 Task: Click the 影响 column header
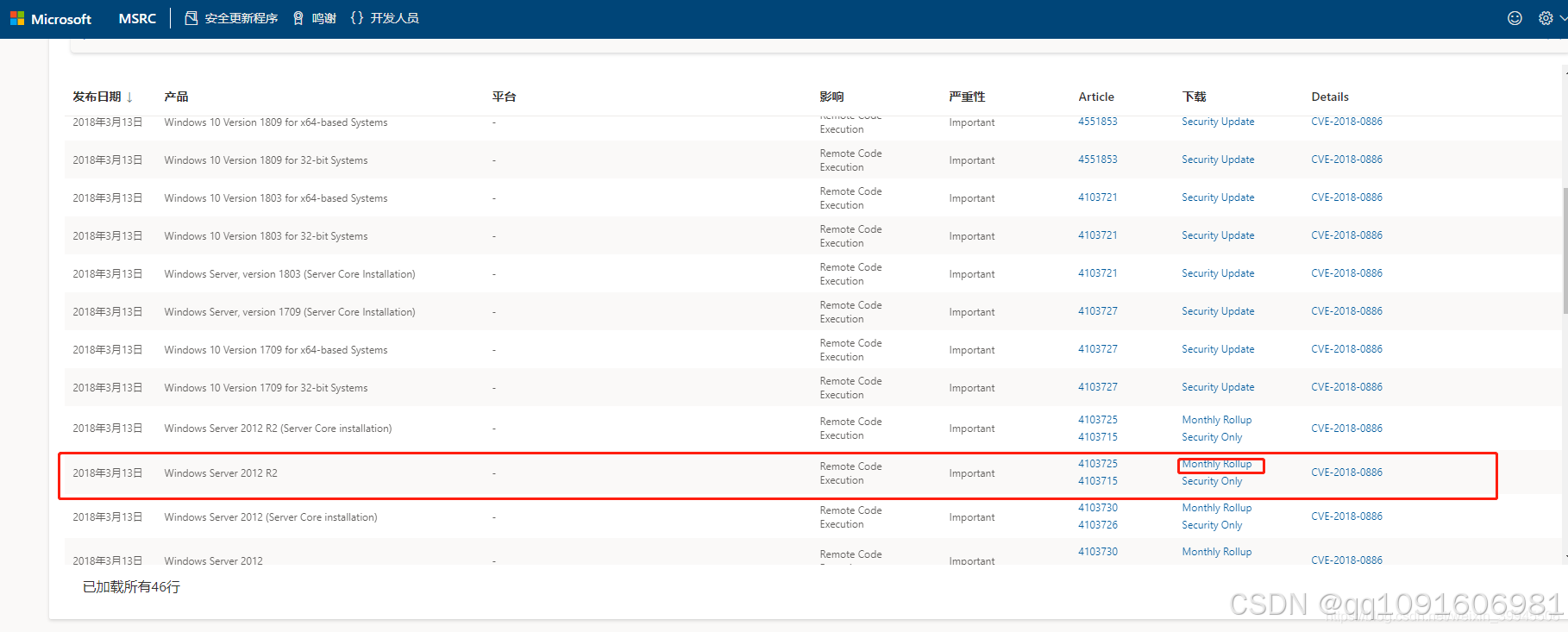point(831,97)
